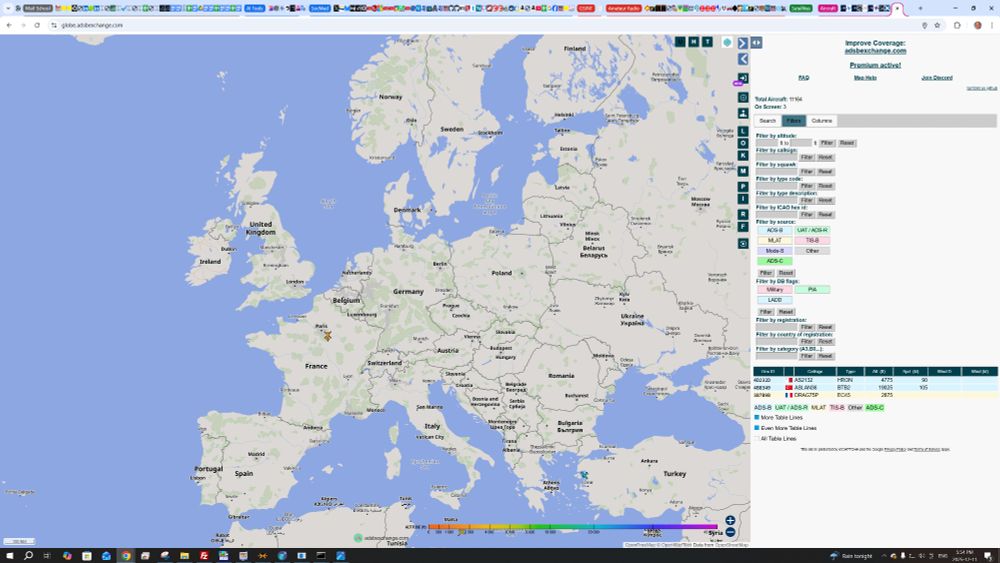The width and height of the screenshot is (1000, 563).
Task: Enable More Table Lines checkbox
Action: pos(757,418)
